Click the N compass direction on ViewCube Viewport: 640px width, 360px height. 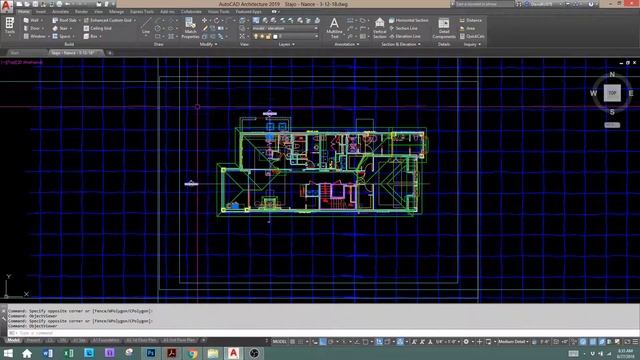612,74
